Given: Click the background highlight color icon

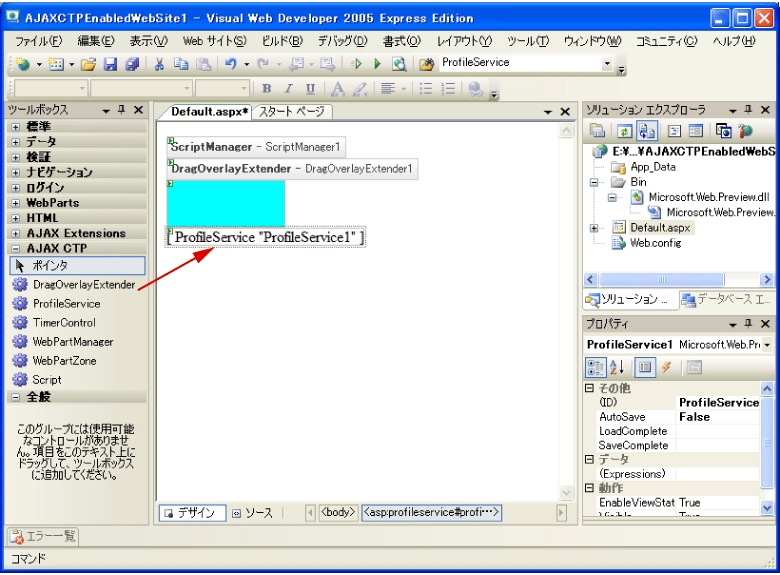Looking at the screenshot, I should click(x=360, y=89).
